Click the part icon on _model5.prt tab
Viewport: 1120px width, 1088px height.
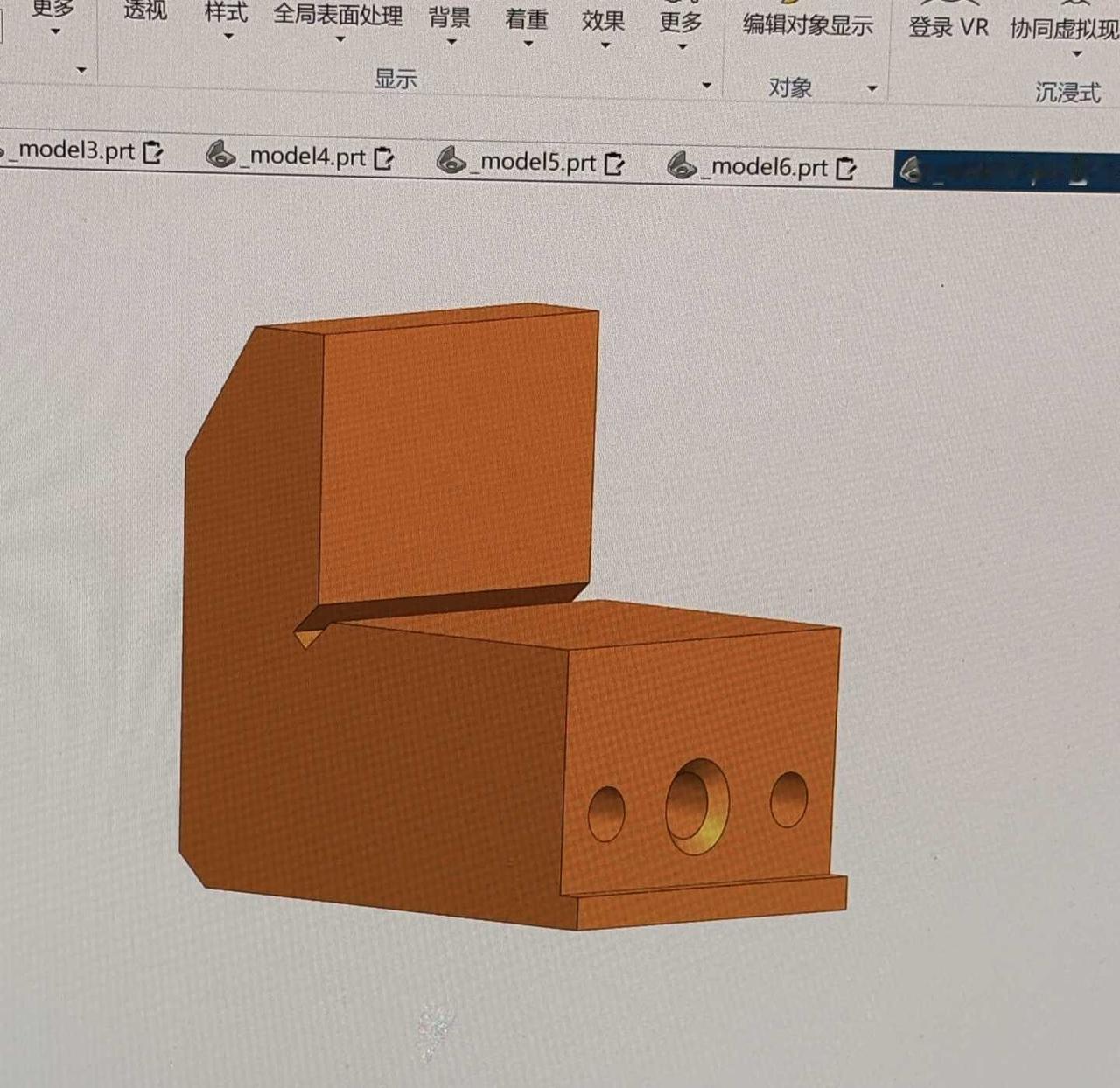pyautogui.click(x=451, y=160)
